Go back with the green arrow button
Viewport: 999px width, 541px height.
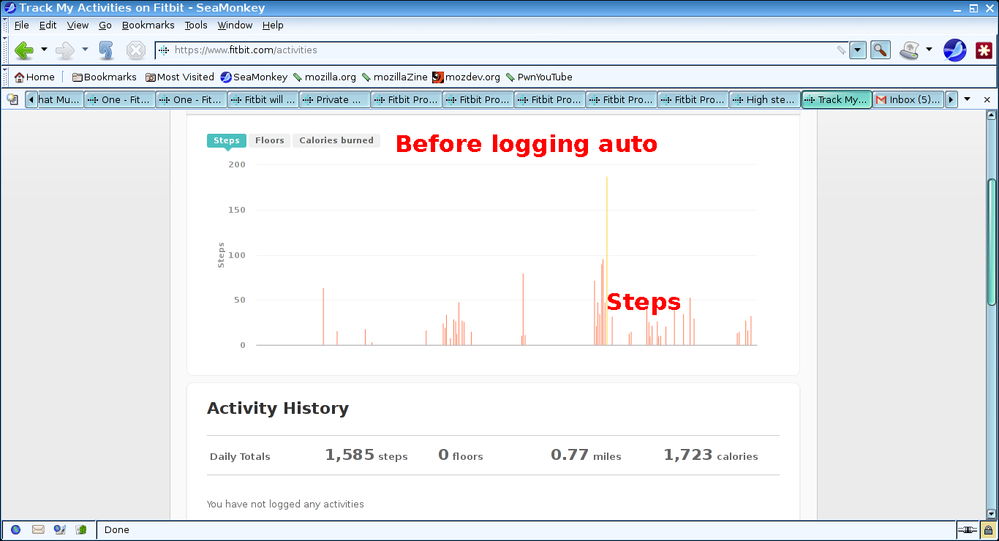pyautogui.click(x=24, y=50)
